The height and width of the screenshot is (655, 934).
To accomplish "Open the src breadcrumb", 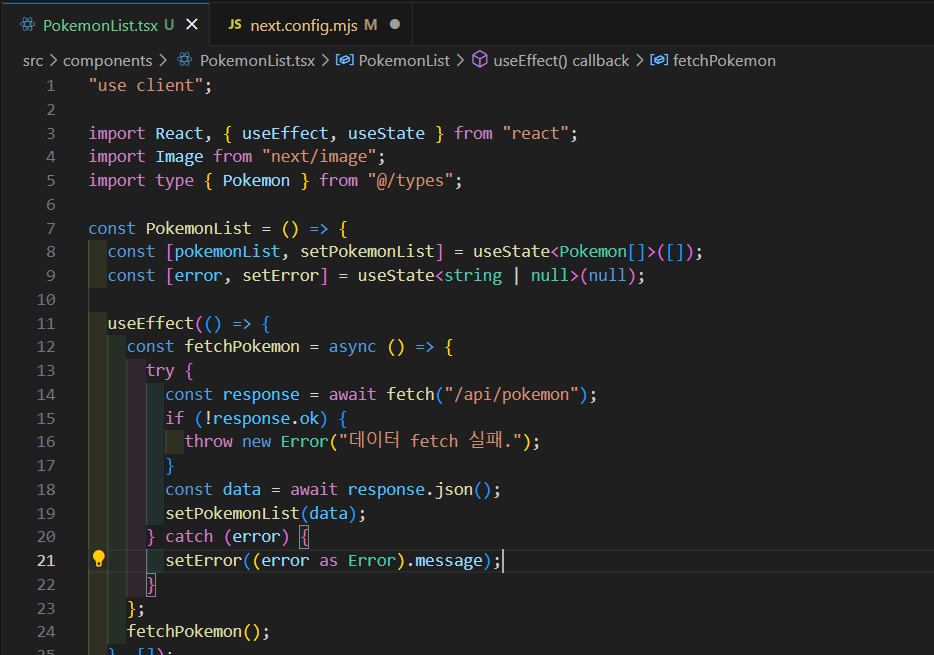I will point(33,61).
